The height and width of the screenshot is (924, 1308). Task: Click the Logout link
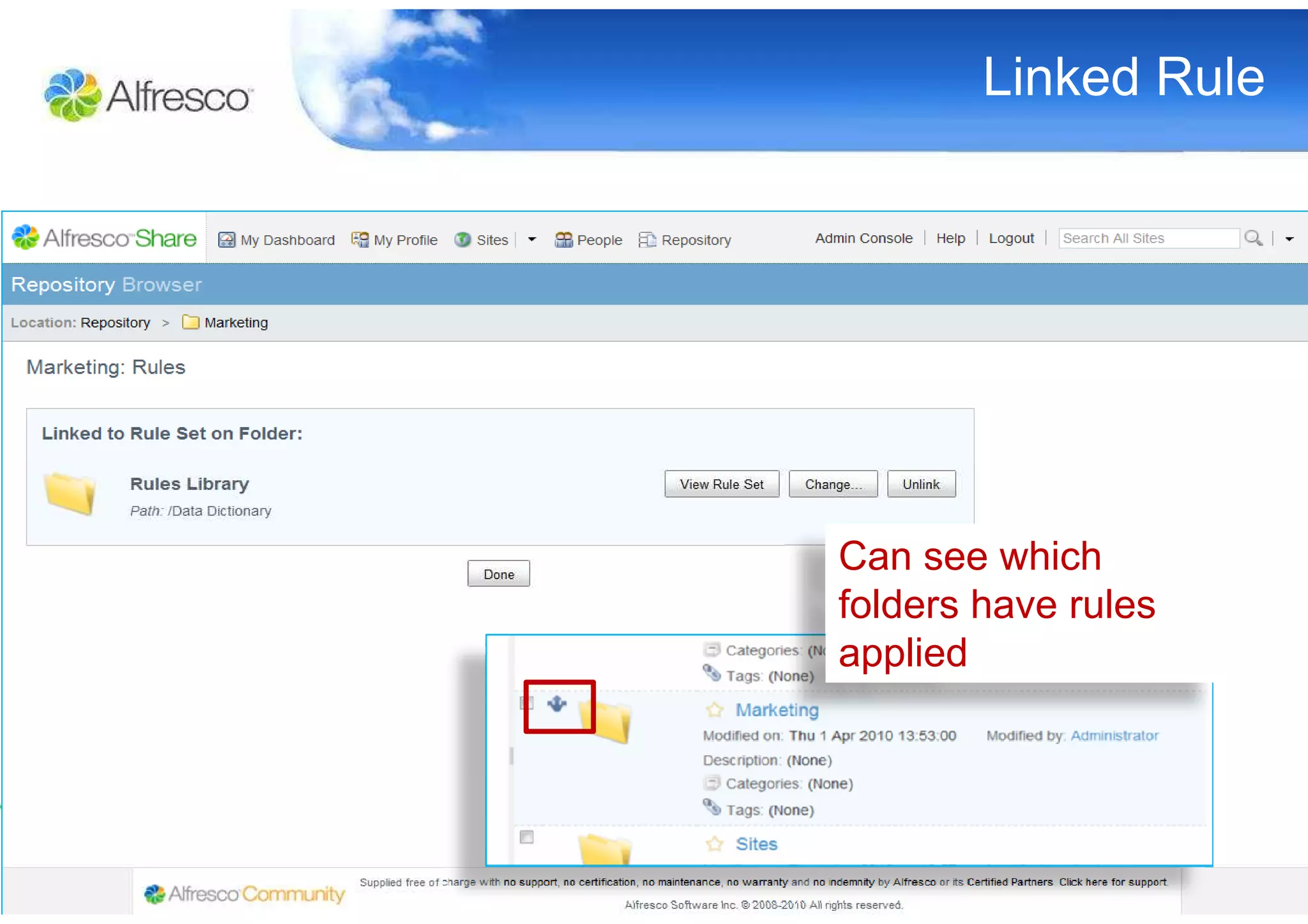point(1011,238)
